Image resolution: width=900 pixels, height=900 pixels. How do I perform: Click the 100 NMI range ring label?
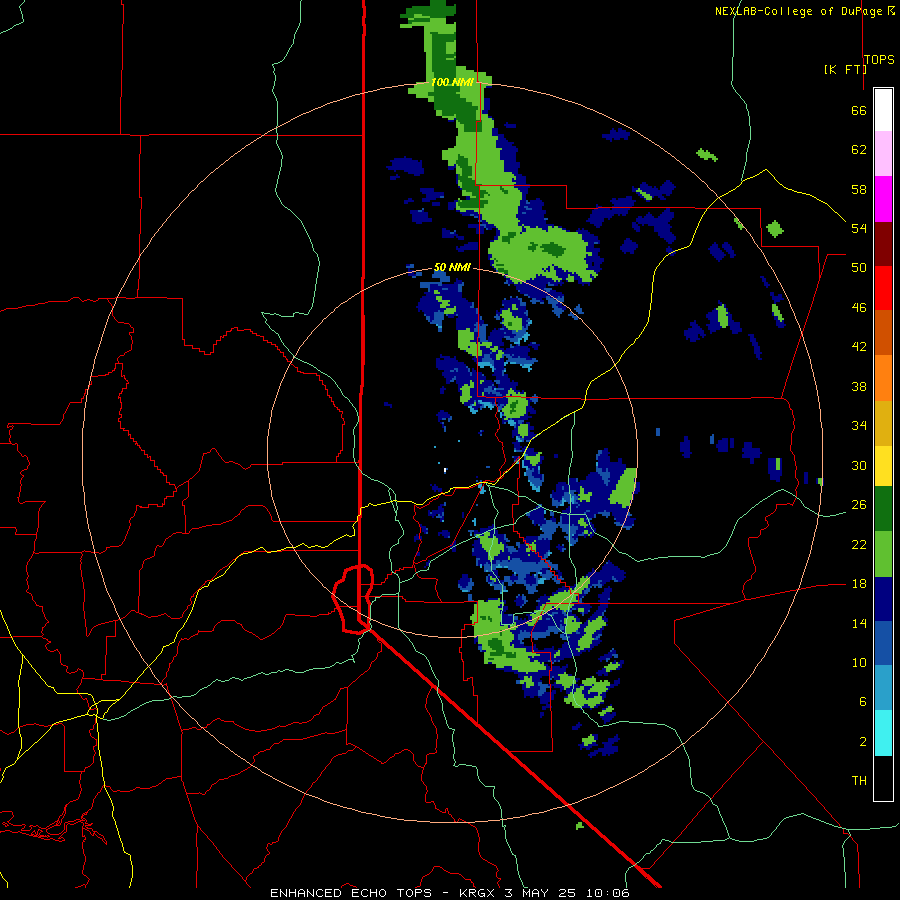pos(452,82)
